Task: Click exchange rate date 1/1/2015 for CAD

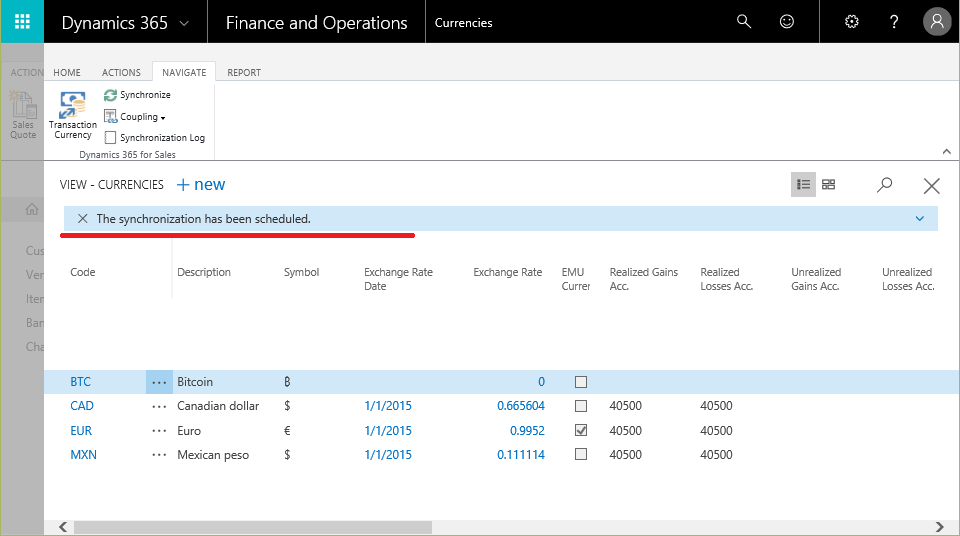Action: (388, 406)
